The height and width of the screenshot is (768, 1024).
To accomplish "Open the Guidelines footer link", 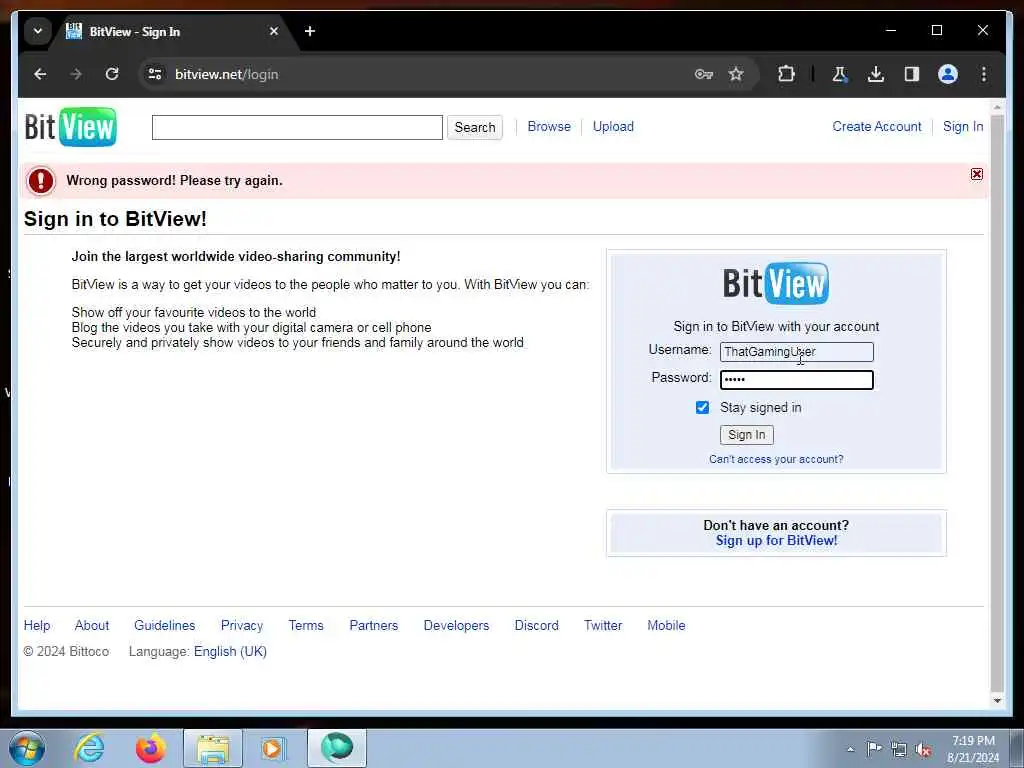I will 165,626.
